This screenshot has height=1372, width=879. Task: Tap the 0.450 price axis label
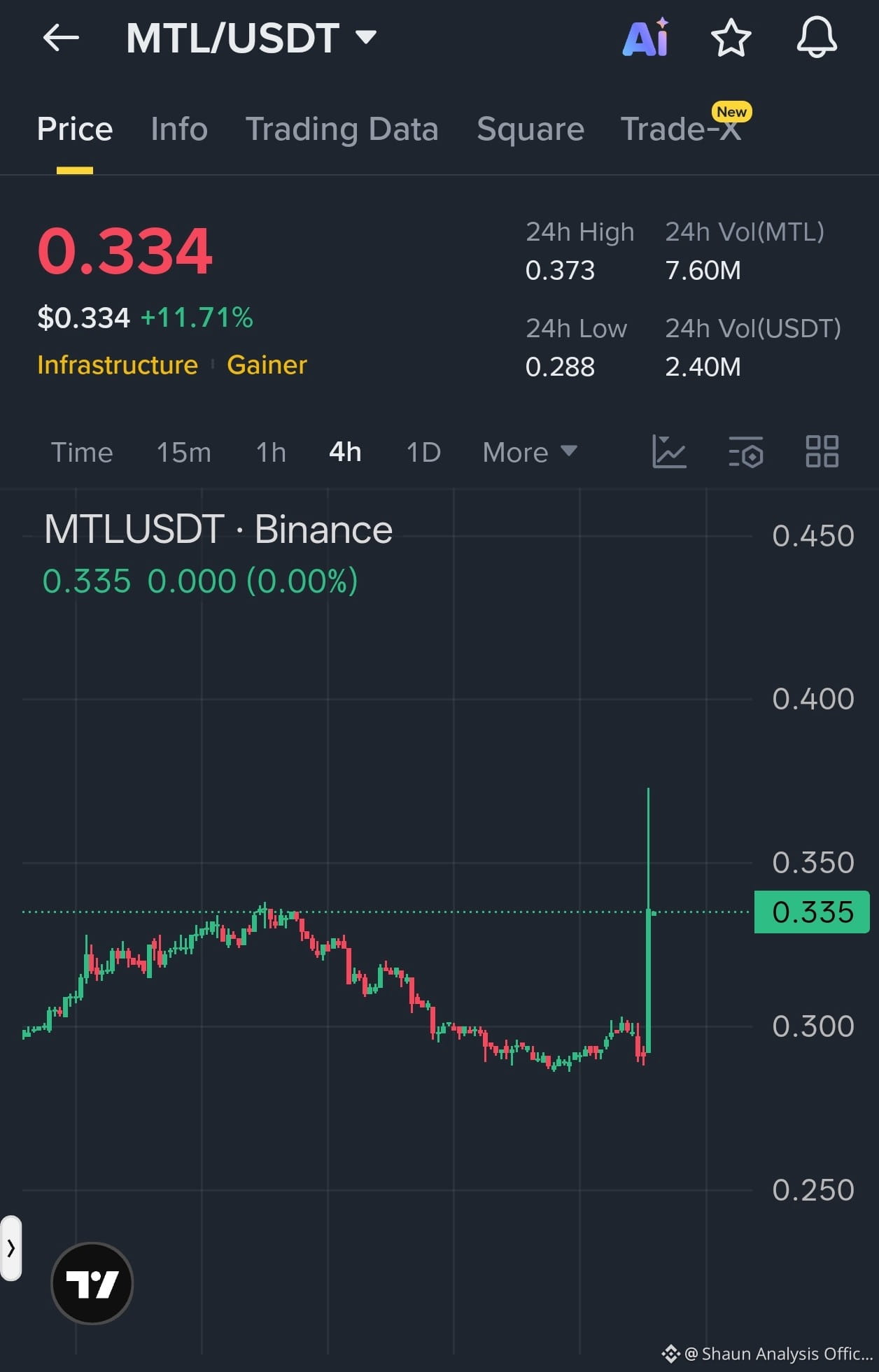[x=813, y=536]
